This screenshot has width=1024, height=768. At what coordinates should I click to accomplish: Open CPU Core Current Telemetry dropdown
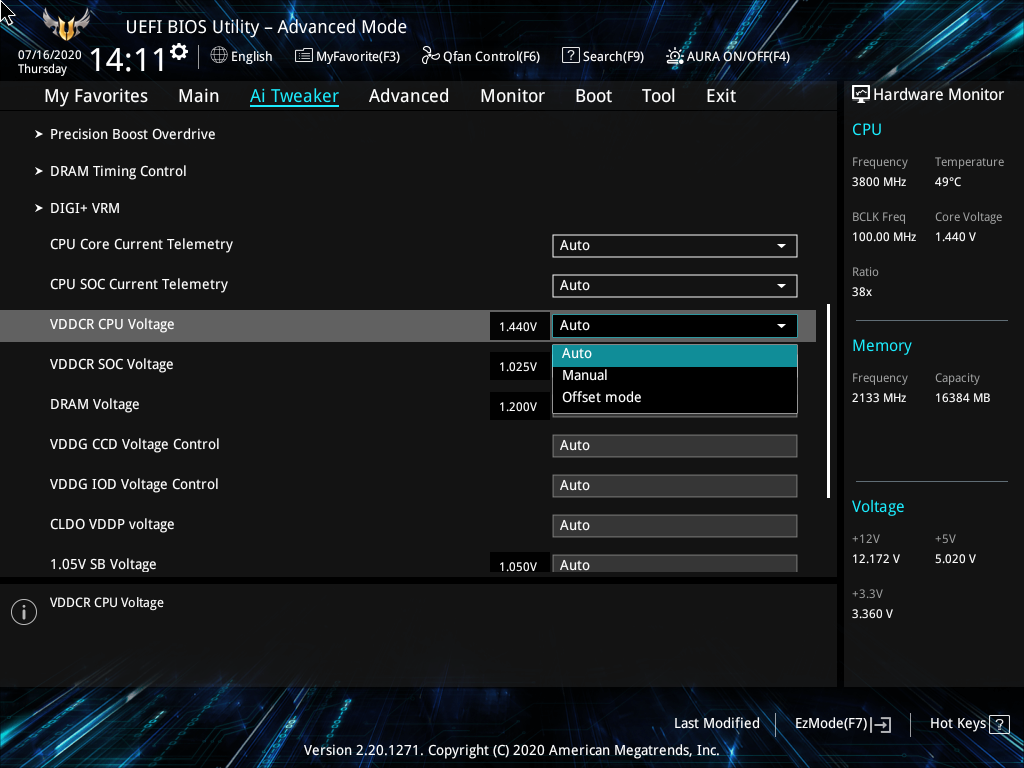675,246
